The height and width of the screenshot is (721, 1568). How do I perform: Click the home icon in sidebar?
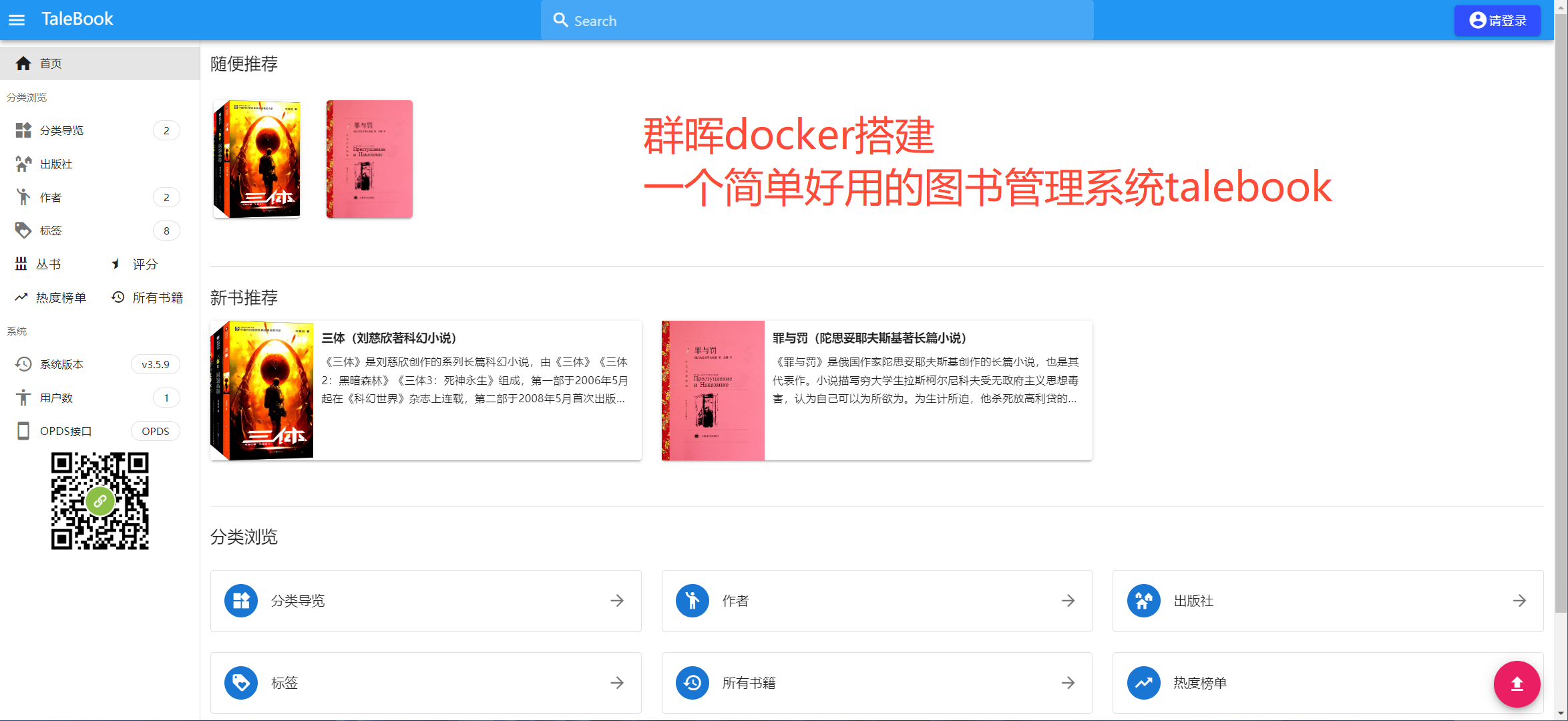point(23,63)
